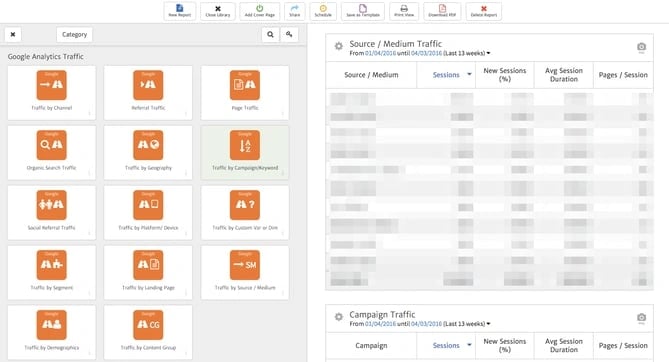Click Save as Template in the toolbar
This screenshot has height=362, width=669.
[x=363, y=11]
